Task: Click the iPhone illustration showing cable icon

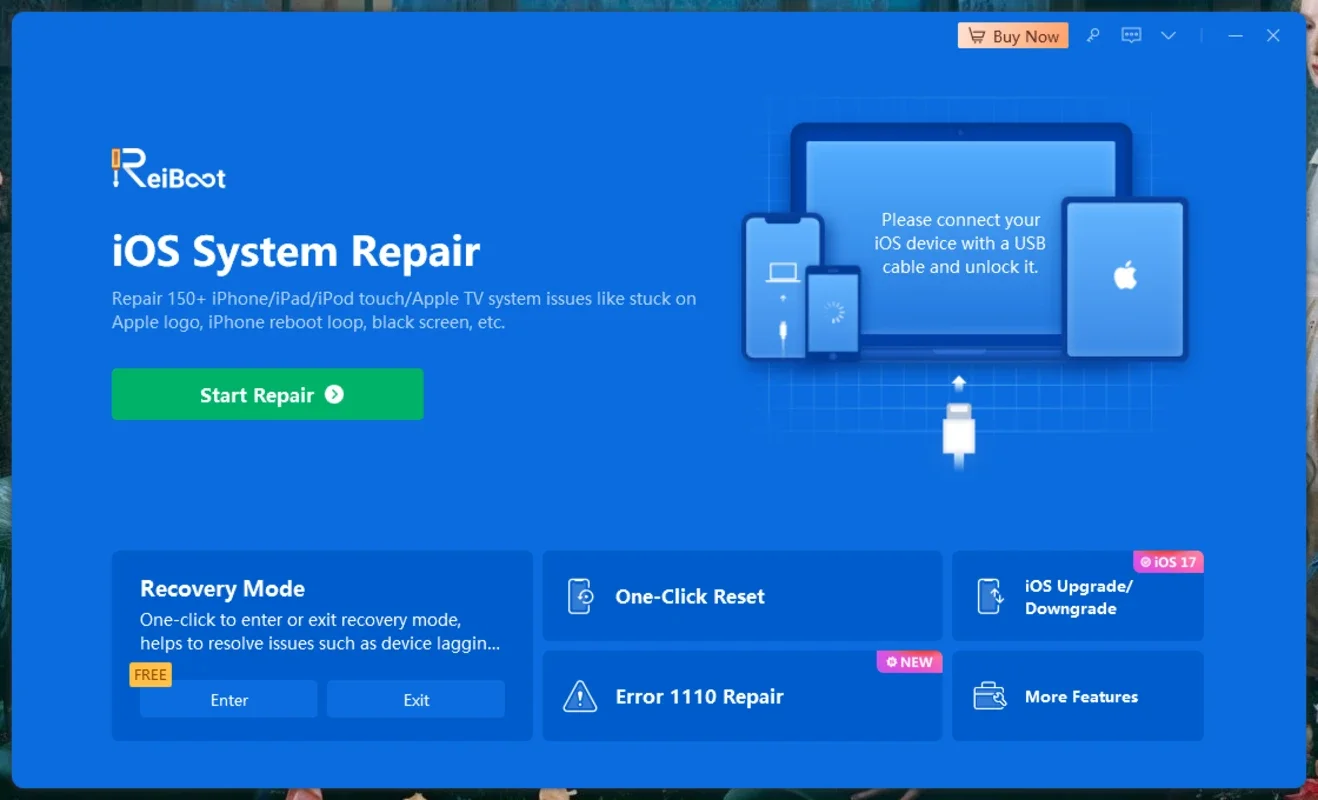Action: tap(783, 286)
